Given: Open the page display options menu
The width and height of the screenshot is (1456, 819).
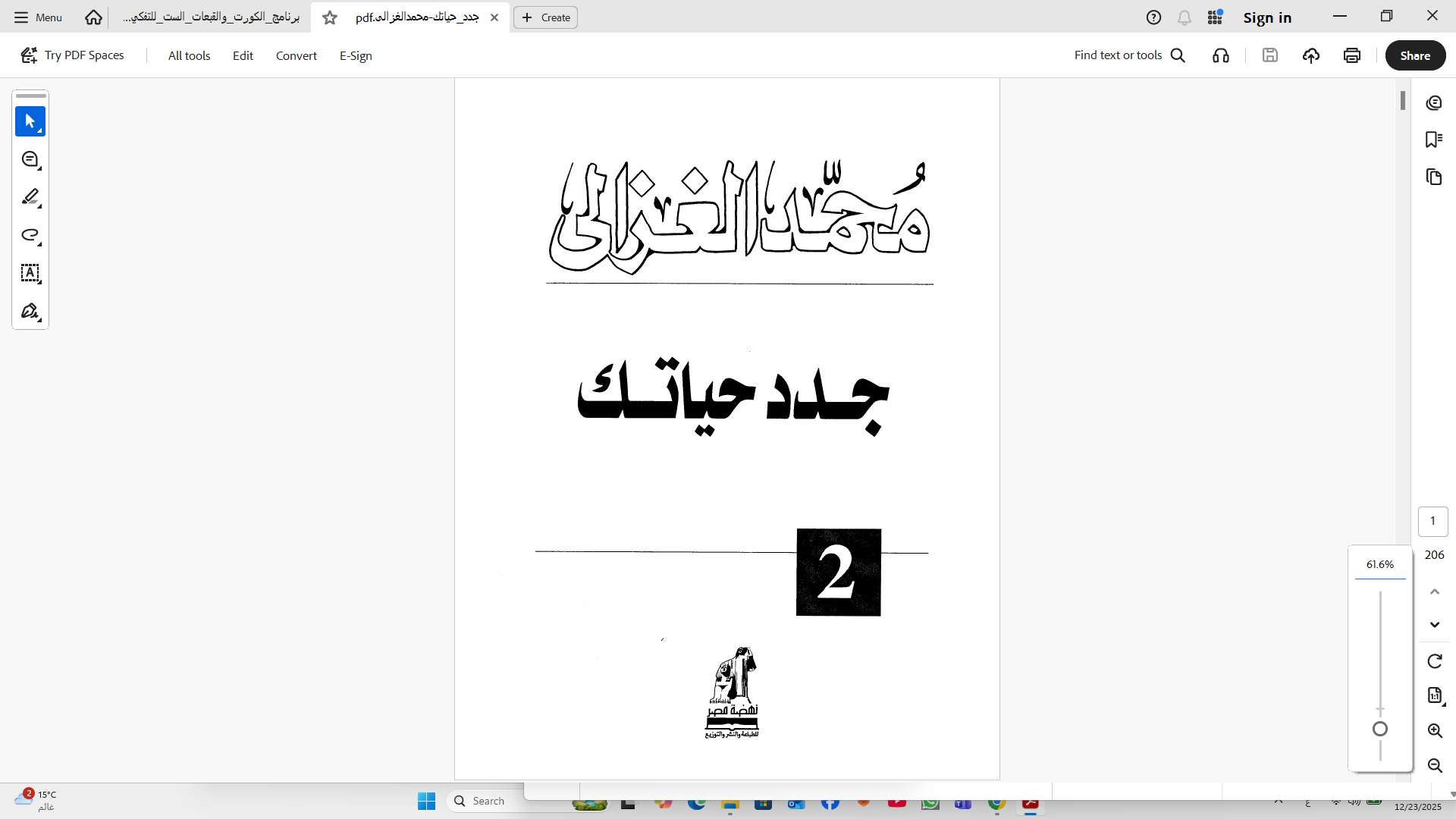Looking at the screenshot, I should point(1435,695).
